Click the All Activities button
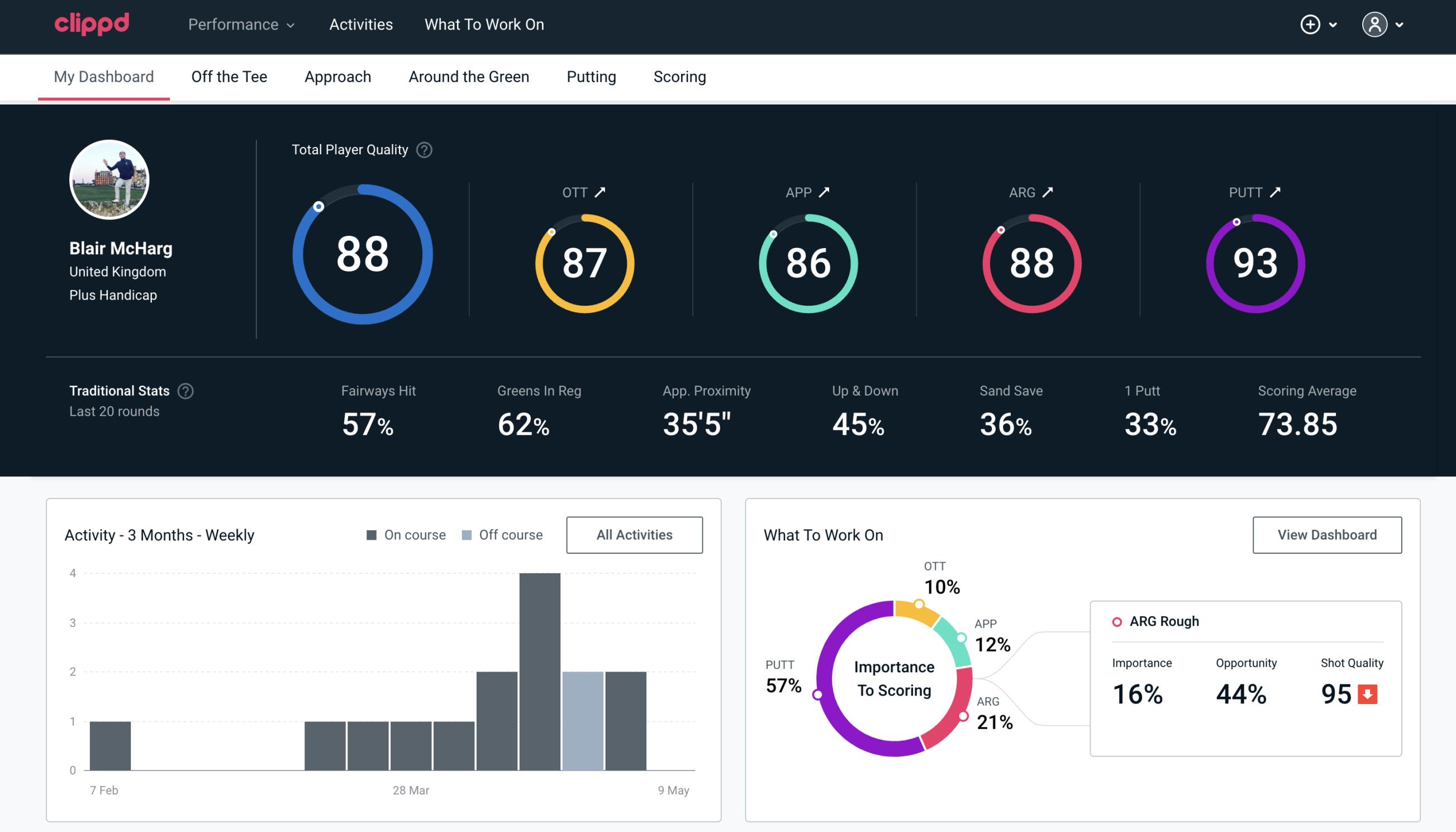1456x832 pixels. point(634,535)
